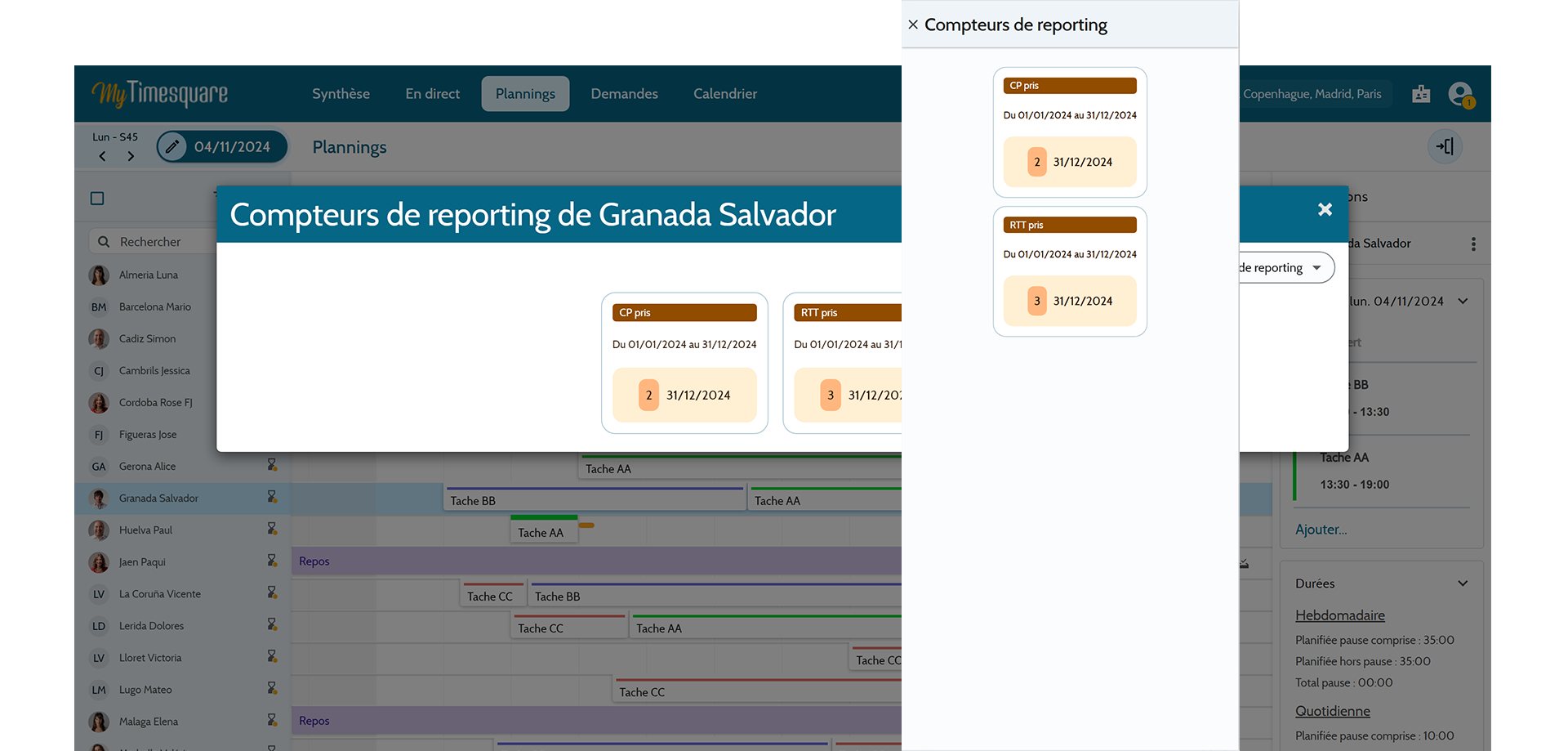The width and height of the screenshot is (1568, 751).
Task: Open the Hebdomadaire link
Action: point(1339,615)
